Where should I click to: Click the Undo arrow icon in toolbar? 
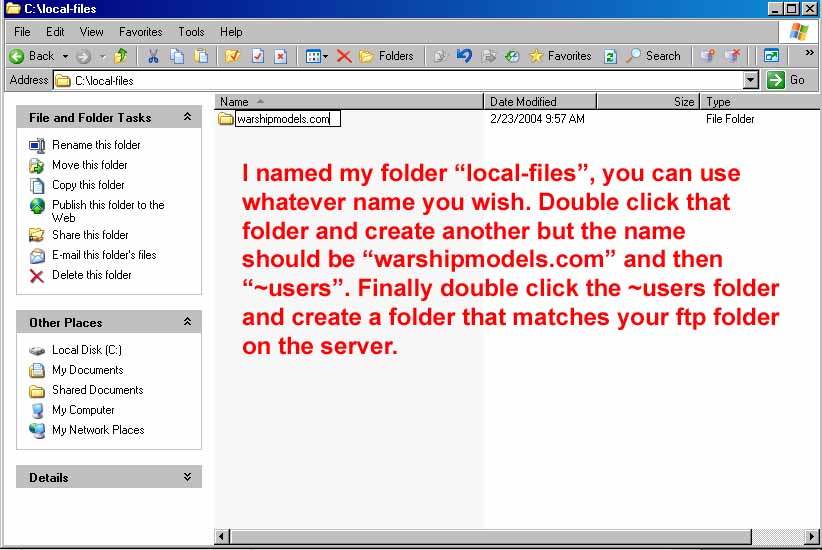464,56
